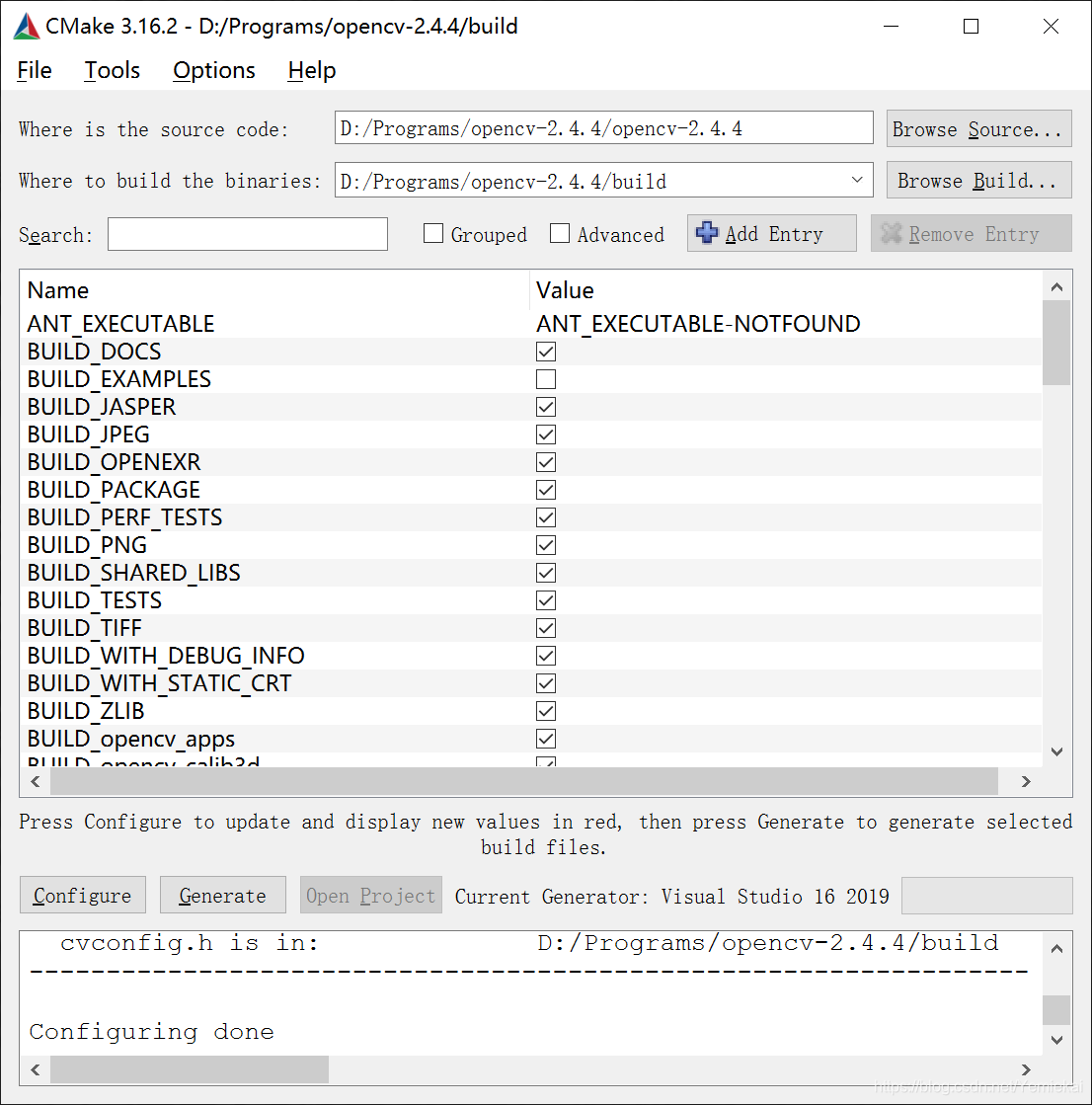Viewport: 1092px width, 1105px height.
Task: Click the Generate button
Action: coord(222,895)
